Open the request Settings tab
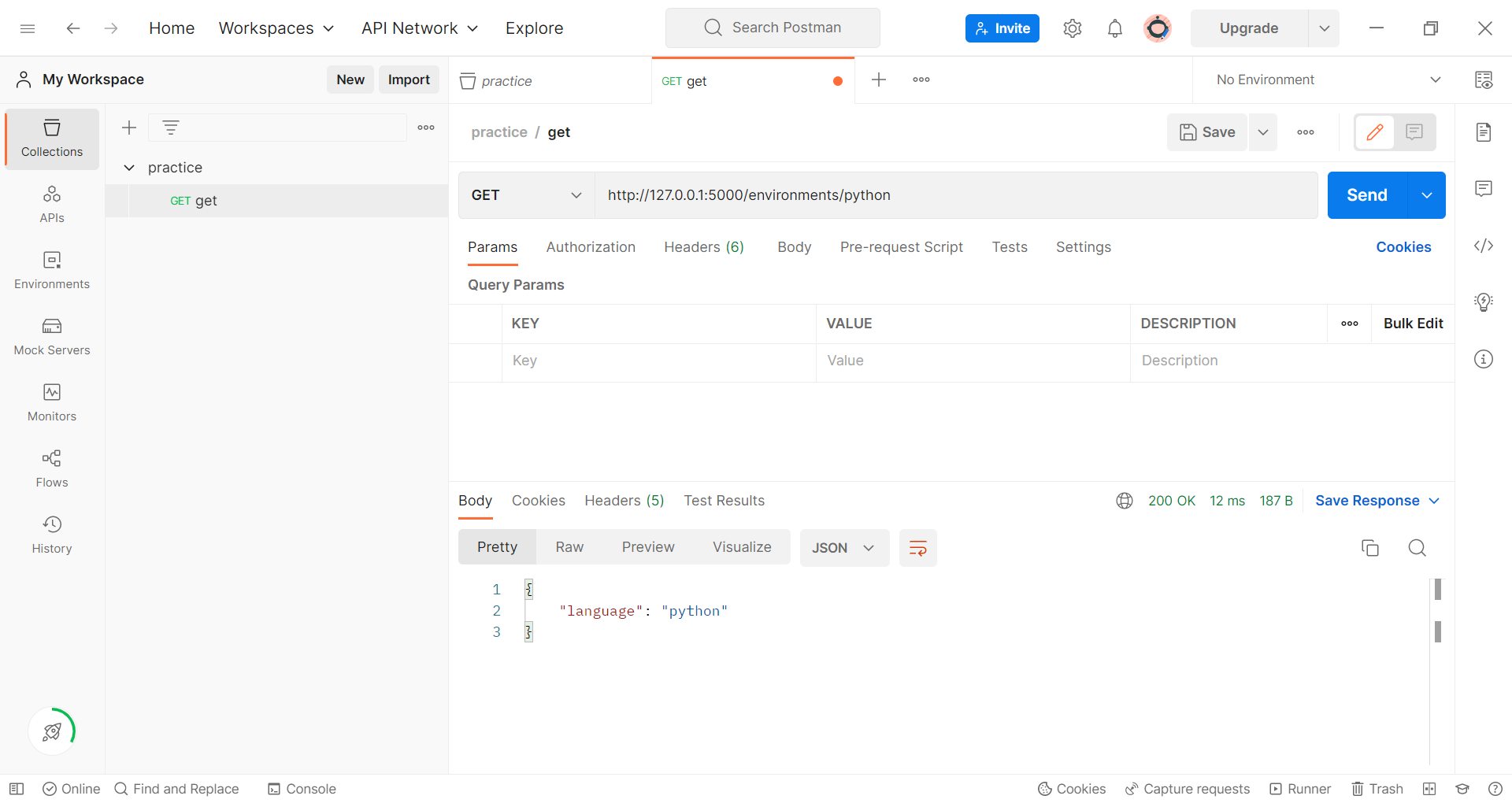 click(1084, 247)
